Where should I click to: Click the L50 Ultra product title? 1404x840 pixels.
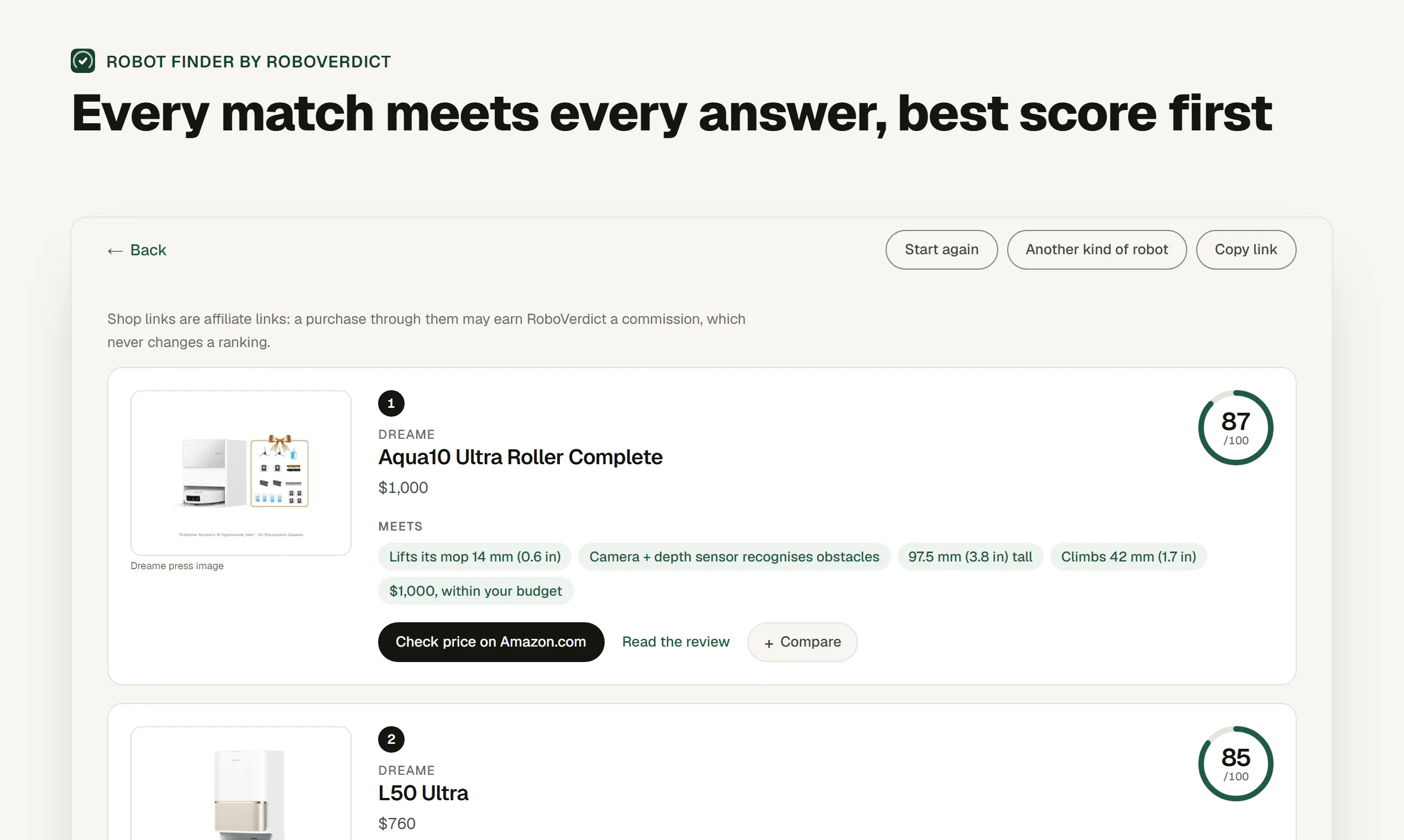tap(423, 793)
